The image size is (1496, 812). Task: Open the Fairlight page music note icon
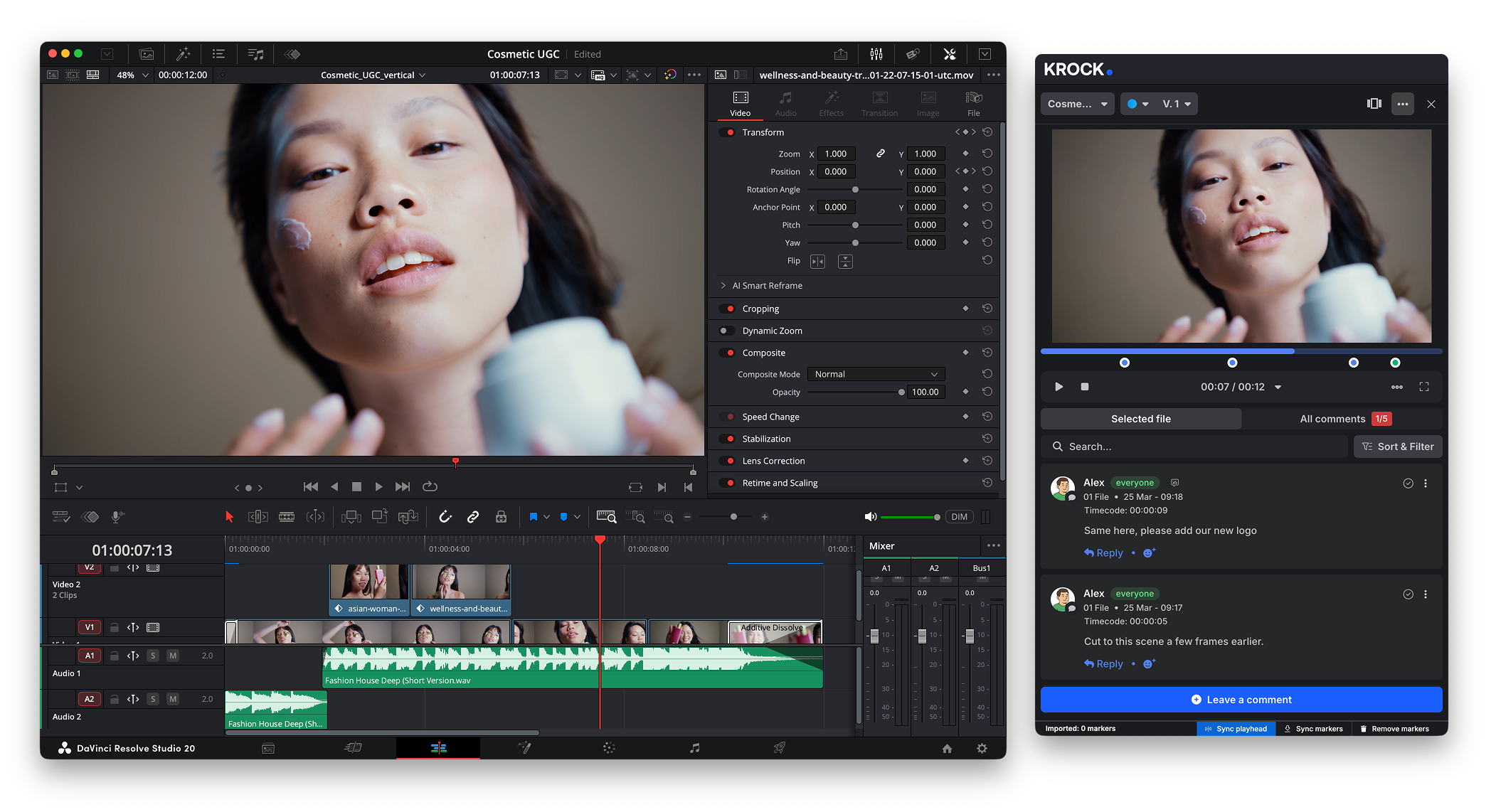click(x=694, y=748)
